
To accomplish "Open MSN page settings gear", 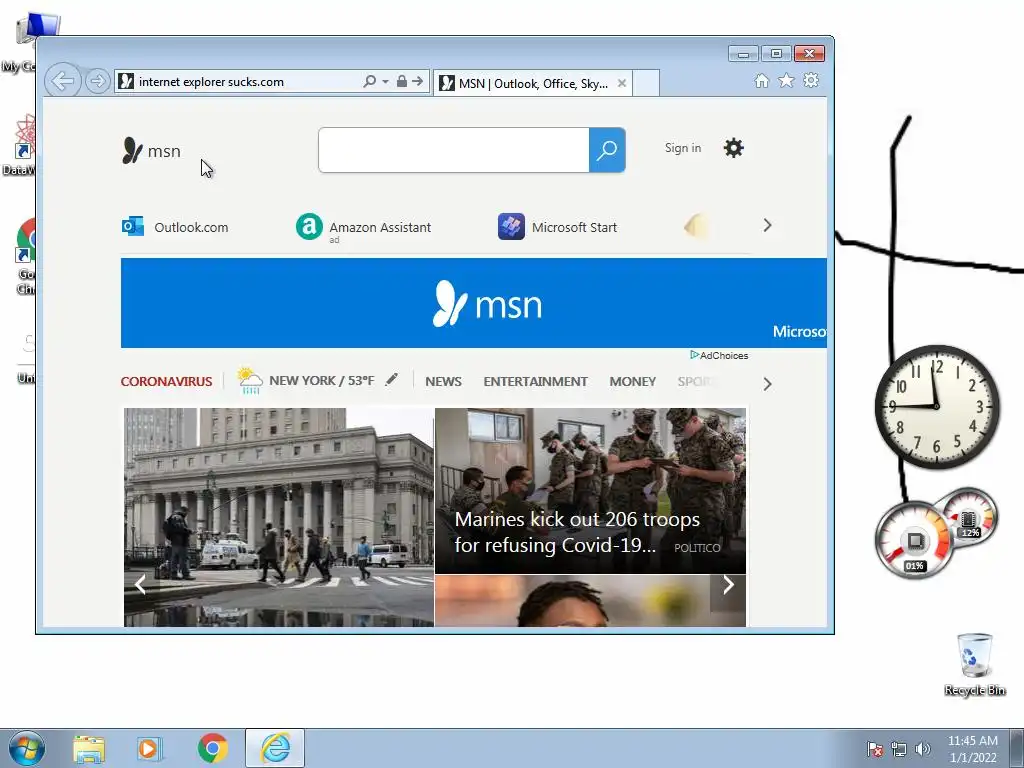I will click(x=734, y=148).
